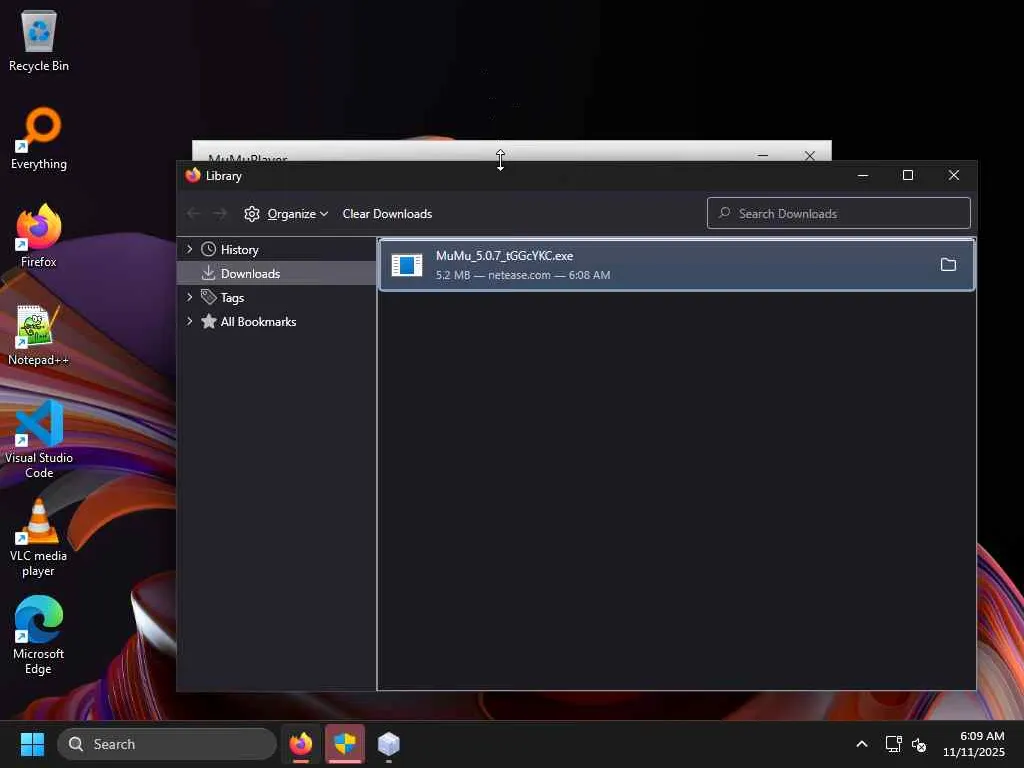Close the Library window
1024x768 pixels.
(x=953, y=175)
